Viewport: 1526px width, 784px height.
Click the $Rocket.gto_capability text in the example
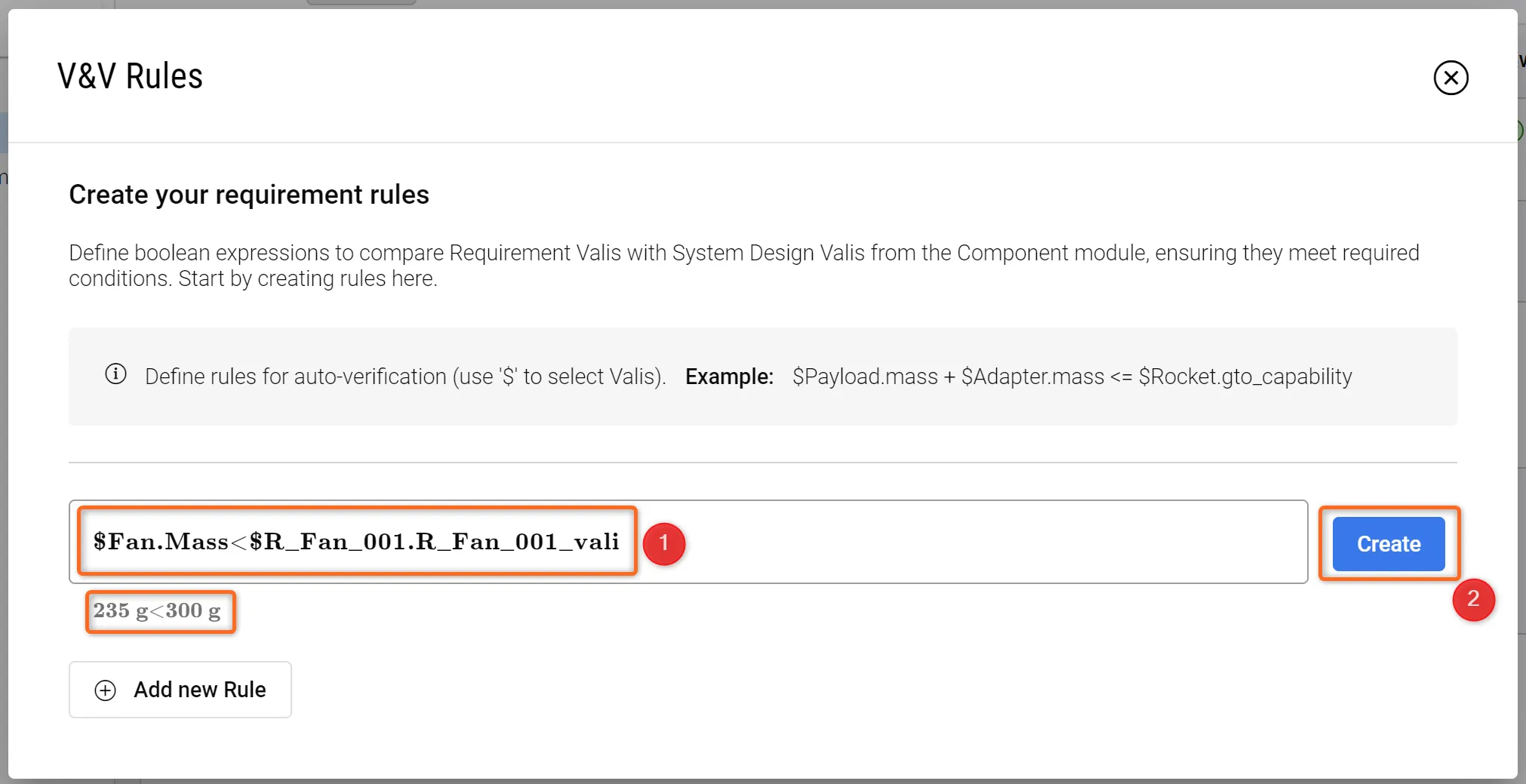1244,377
